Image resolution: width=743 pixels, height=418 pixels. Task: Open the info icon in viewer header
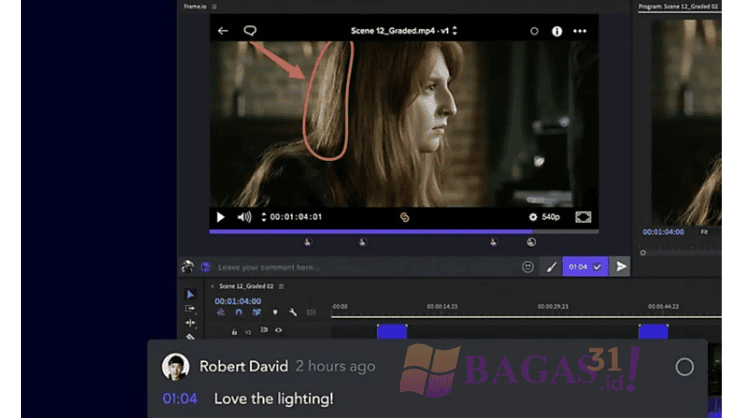(x=557, y=31)
